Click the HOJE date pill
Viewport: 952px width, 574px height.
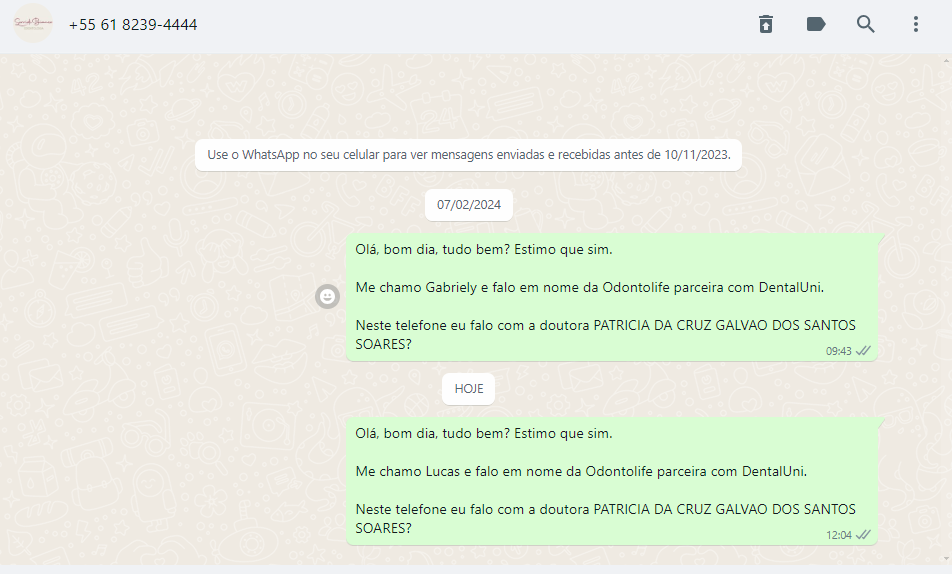[469, 389]
